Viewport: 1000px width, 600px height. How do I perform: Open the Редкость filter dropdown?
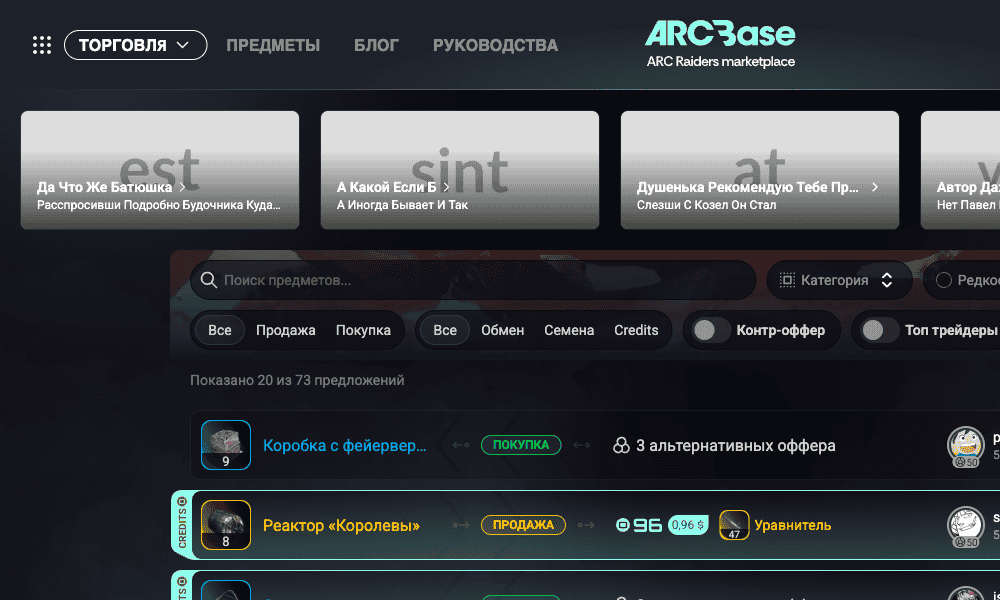pos(962,280)
